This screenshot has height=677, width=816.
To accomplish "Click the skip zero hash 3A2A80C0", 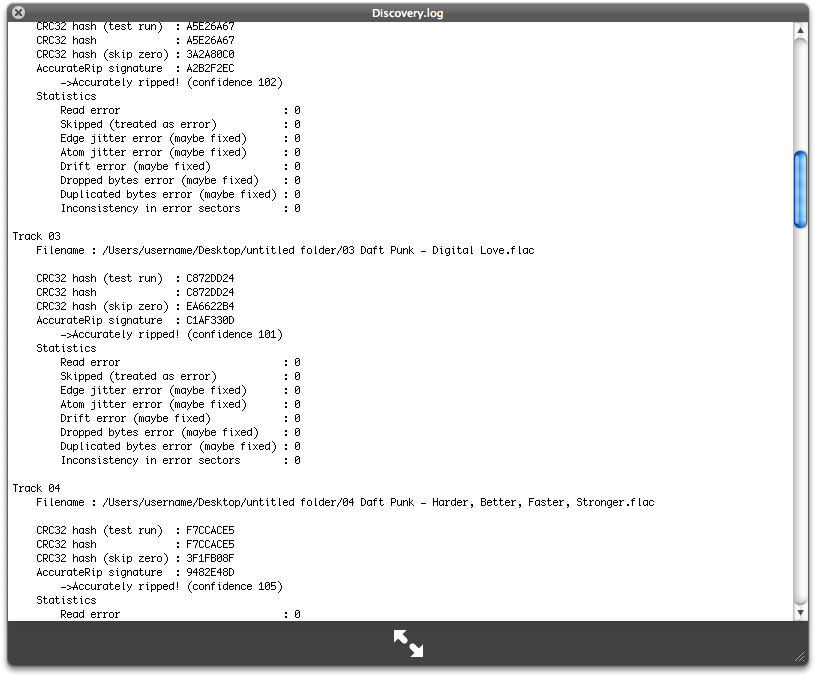I will 210,54.
